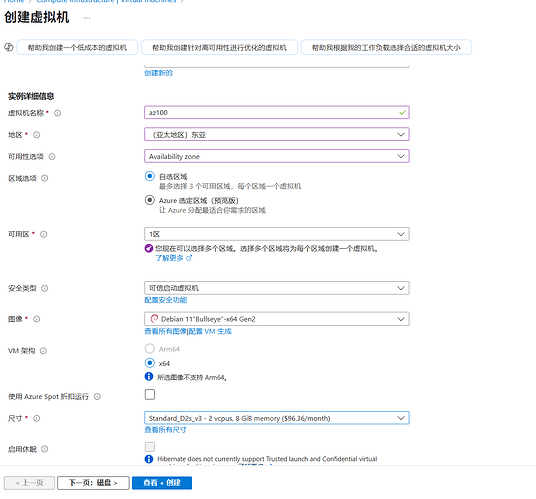This screenshot has width=536, height=499.
Task: Click info icon next to 区域选项
Action: (44, 178)
